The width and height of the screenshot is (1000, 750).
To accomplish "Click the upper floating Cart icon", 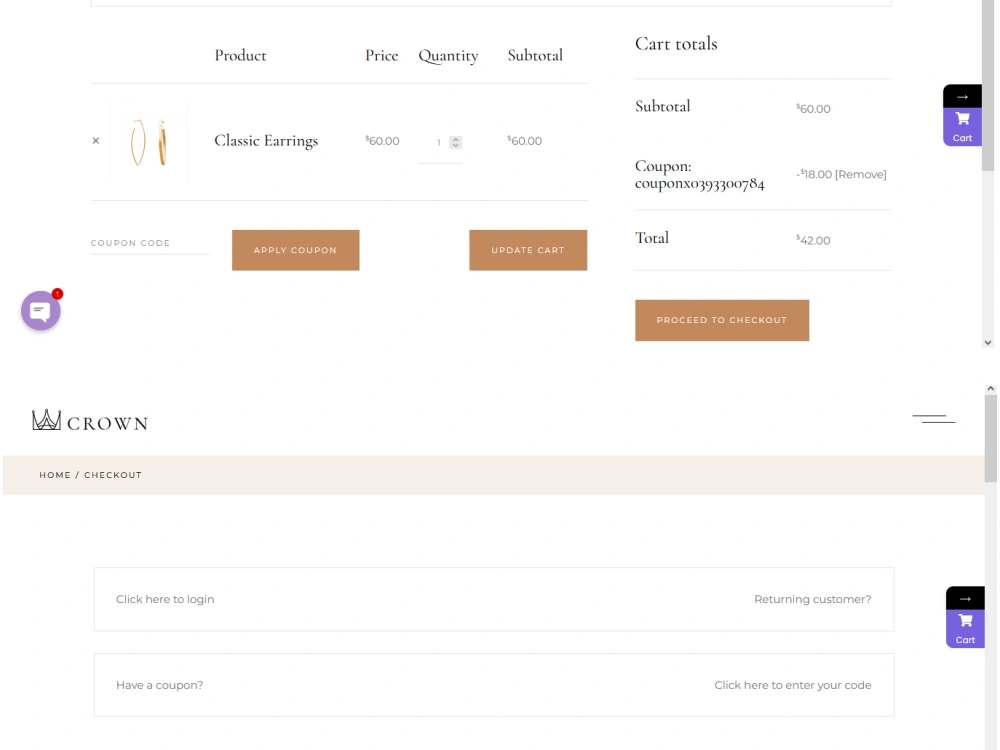I will (x=962, y=126).
